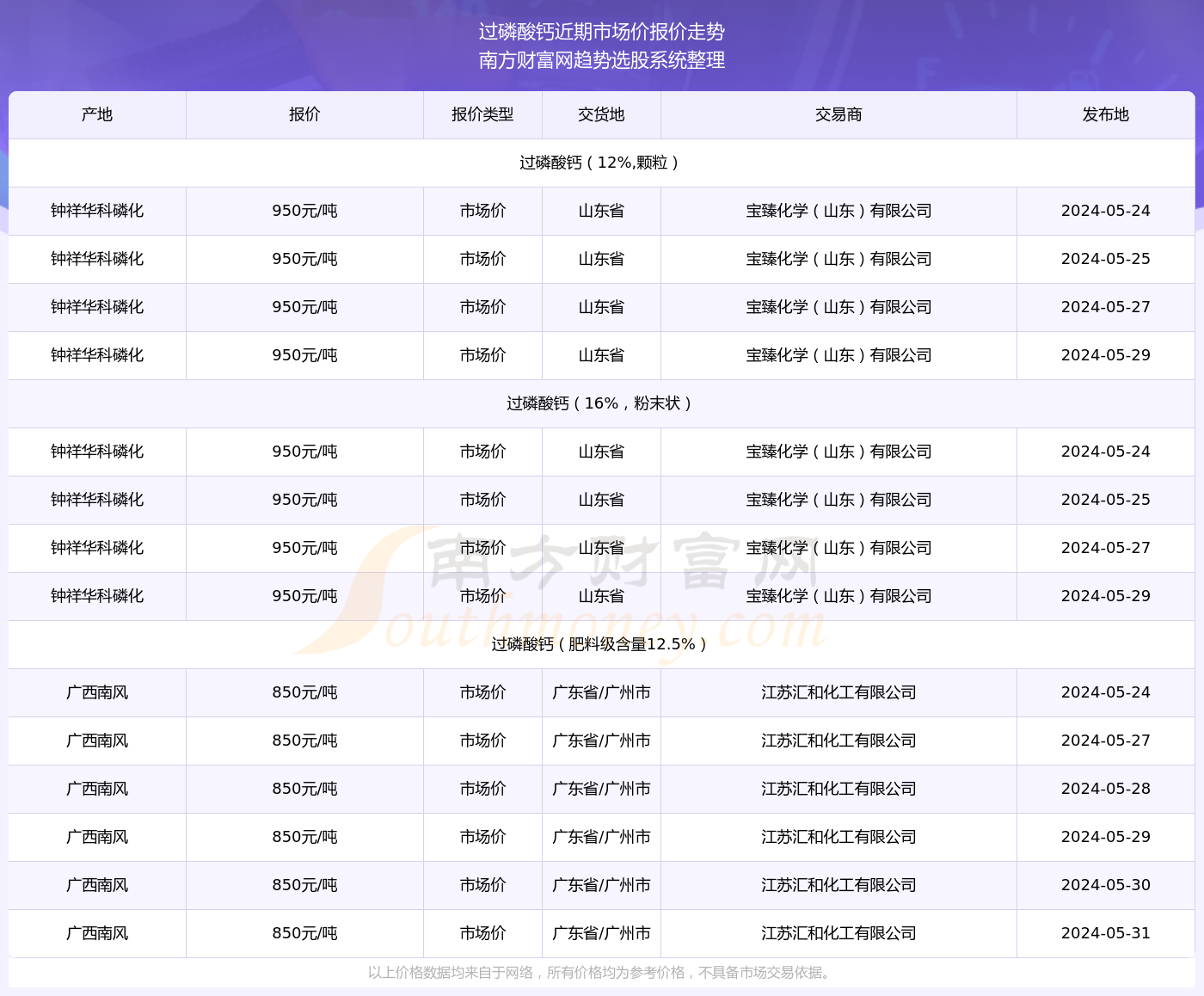
Task: Click 广西南风 in the 2024-05-30 row
Action: coord(97,885)
